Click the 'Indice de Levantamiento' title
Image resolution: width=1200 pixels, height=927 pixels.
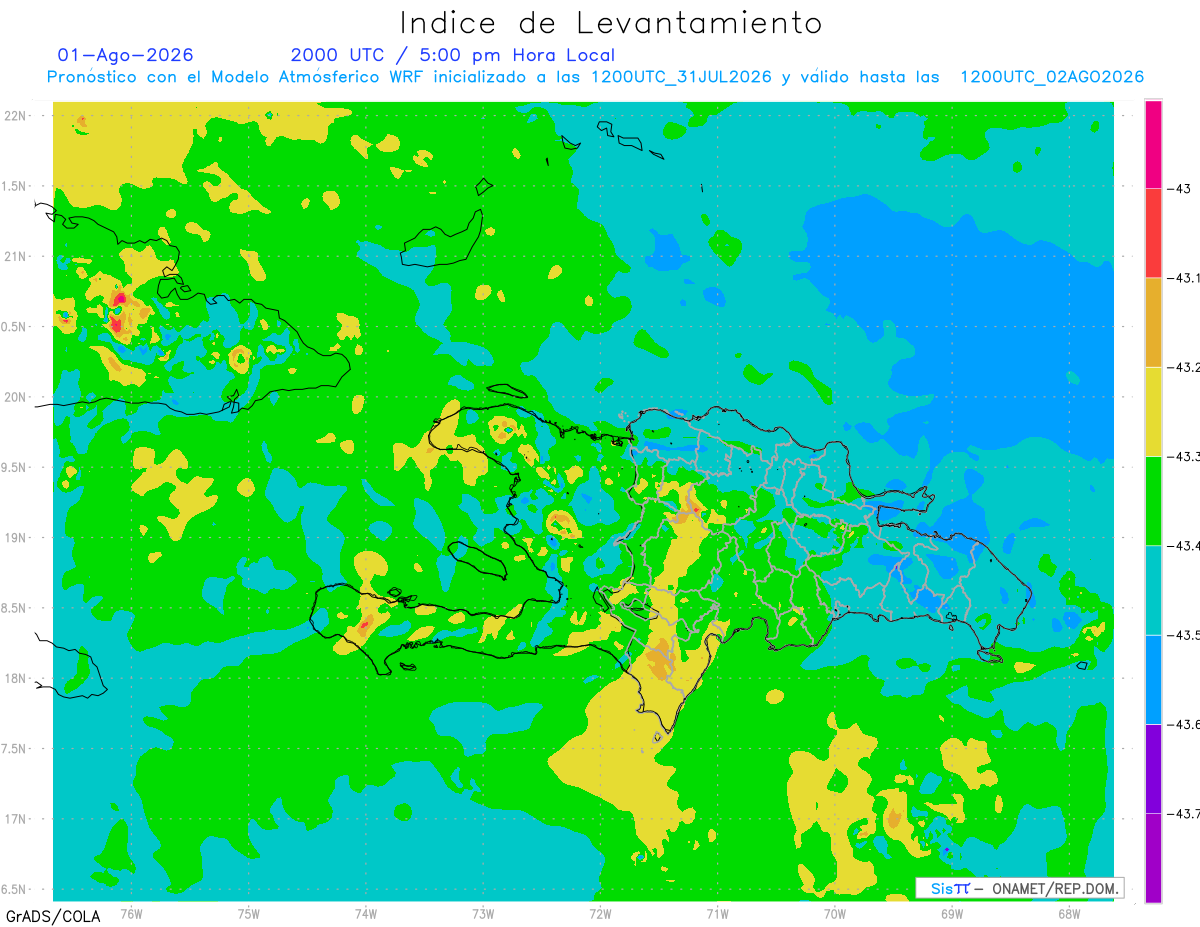(610, 22)
